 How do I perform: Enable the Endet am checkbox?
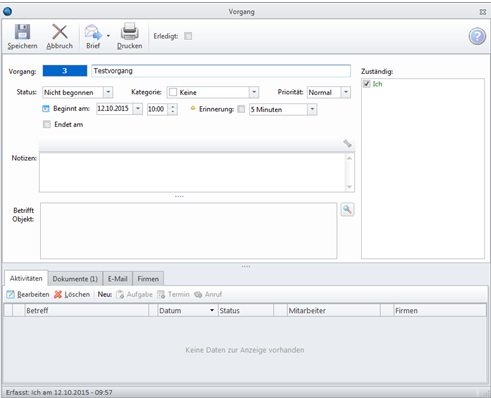[x=47, y=124]
